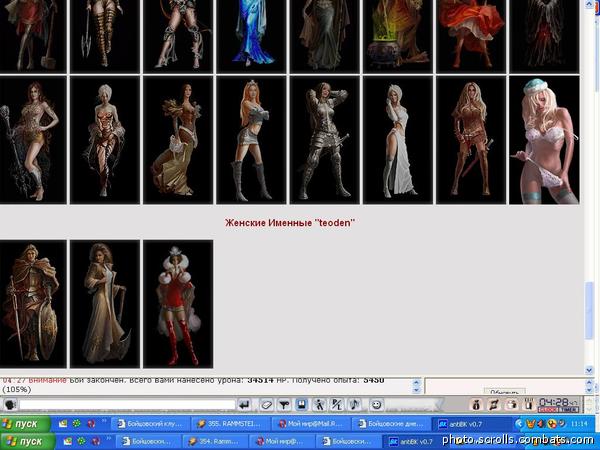
Task: Select the avatar with a sledgehammer
Action: [x=33, y=36]
